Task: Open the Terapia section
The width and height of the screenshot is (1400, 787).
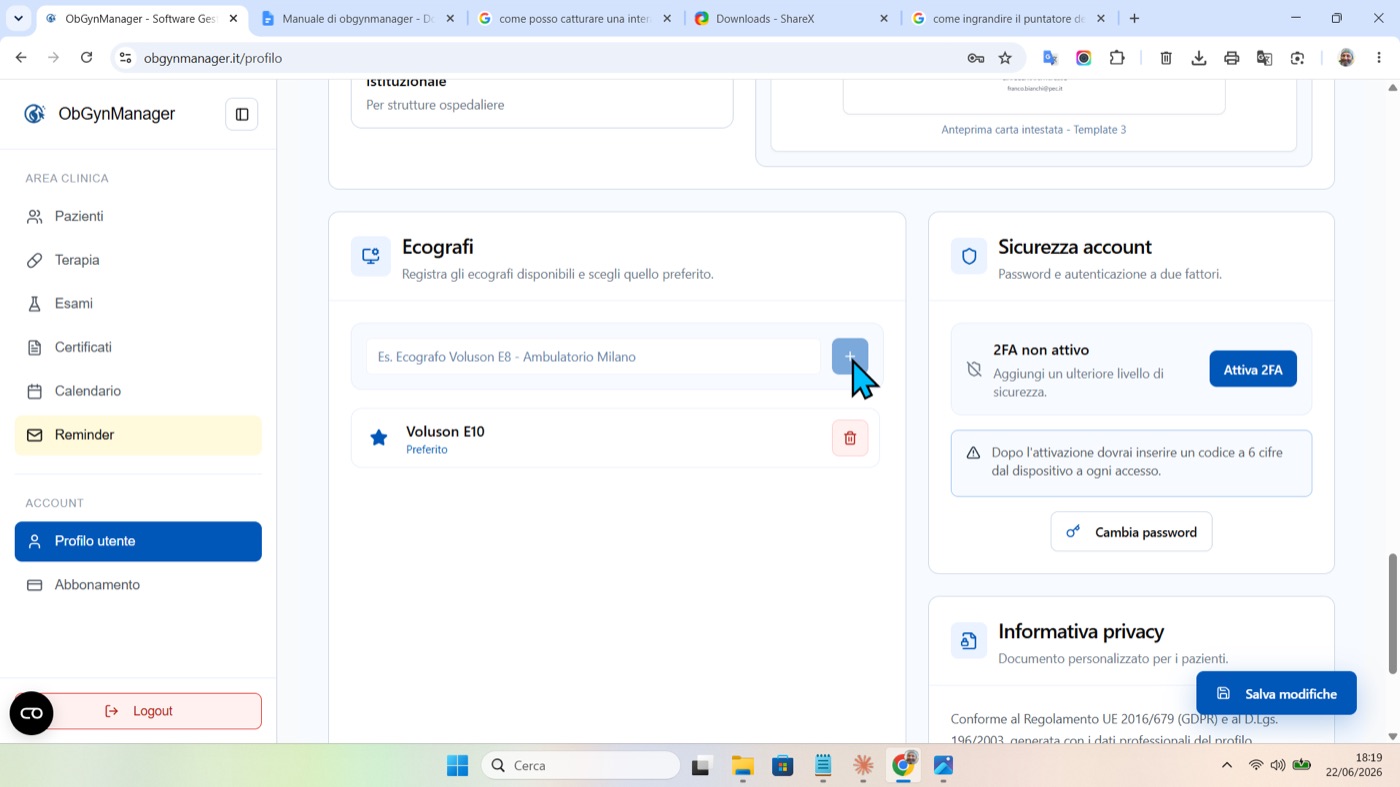Action: [138, 260]
